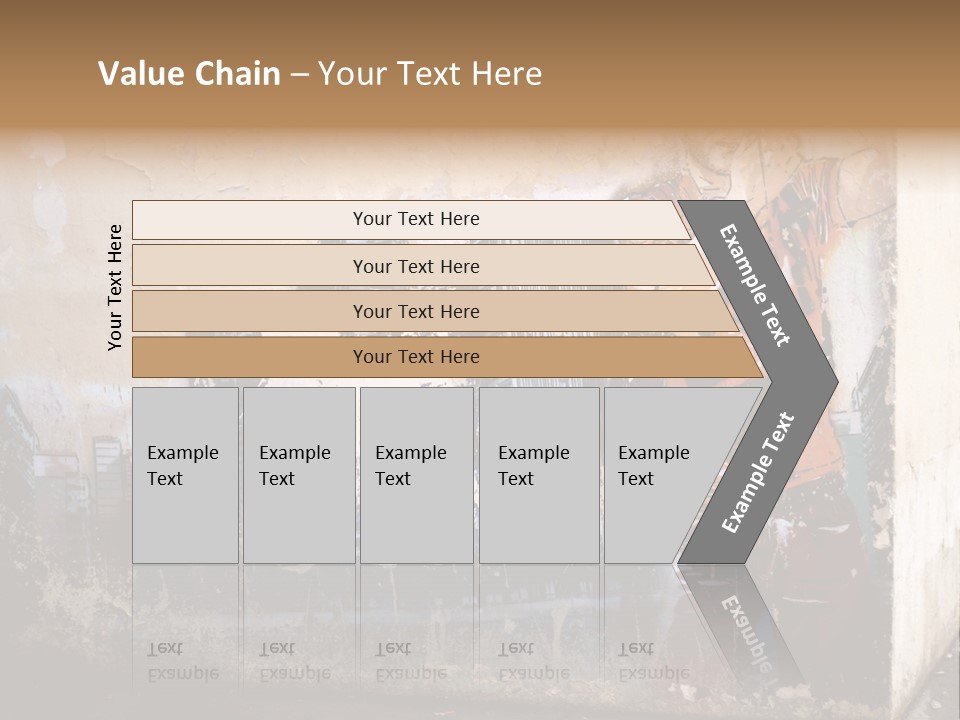Click the lower "Example Text" on dark chevron
This screenshot has width=960, height=720.
(x=758, y=473)
